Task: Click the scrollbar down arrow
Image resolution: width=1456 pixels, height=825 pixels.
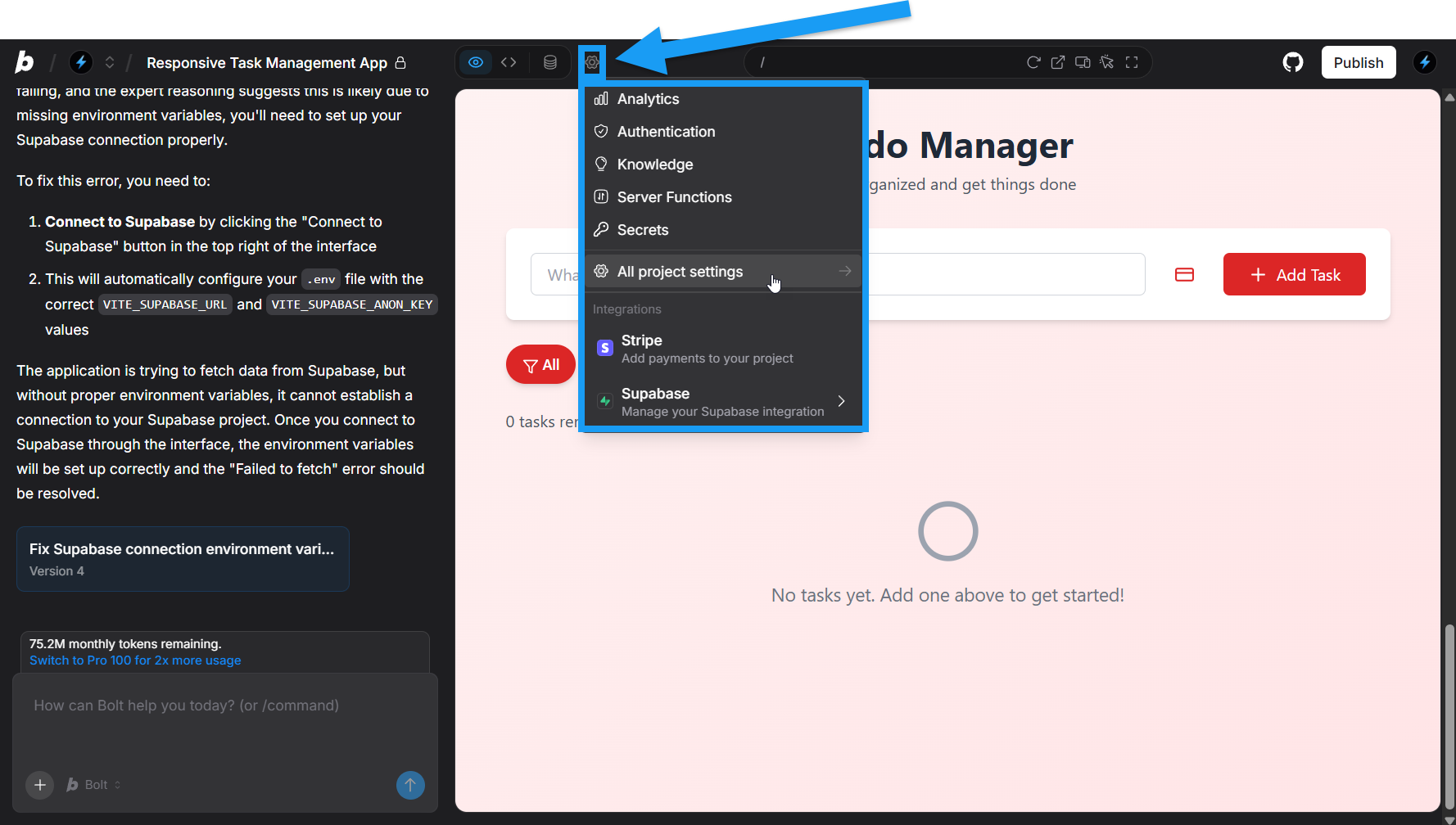Action: pyautogui.click(x=1449, y=819)
